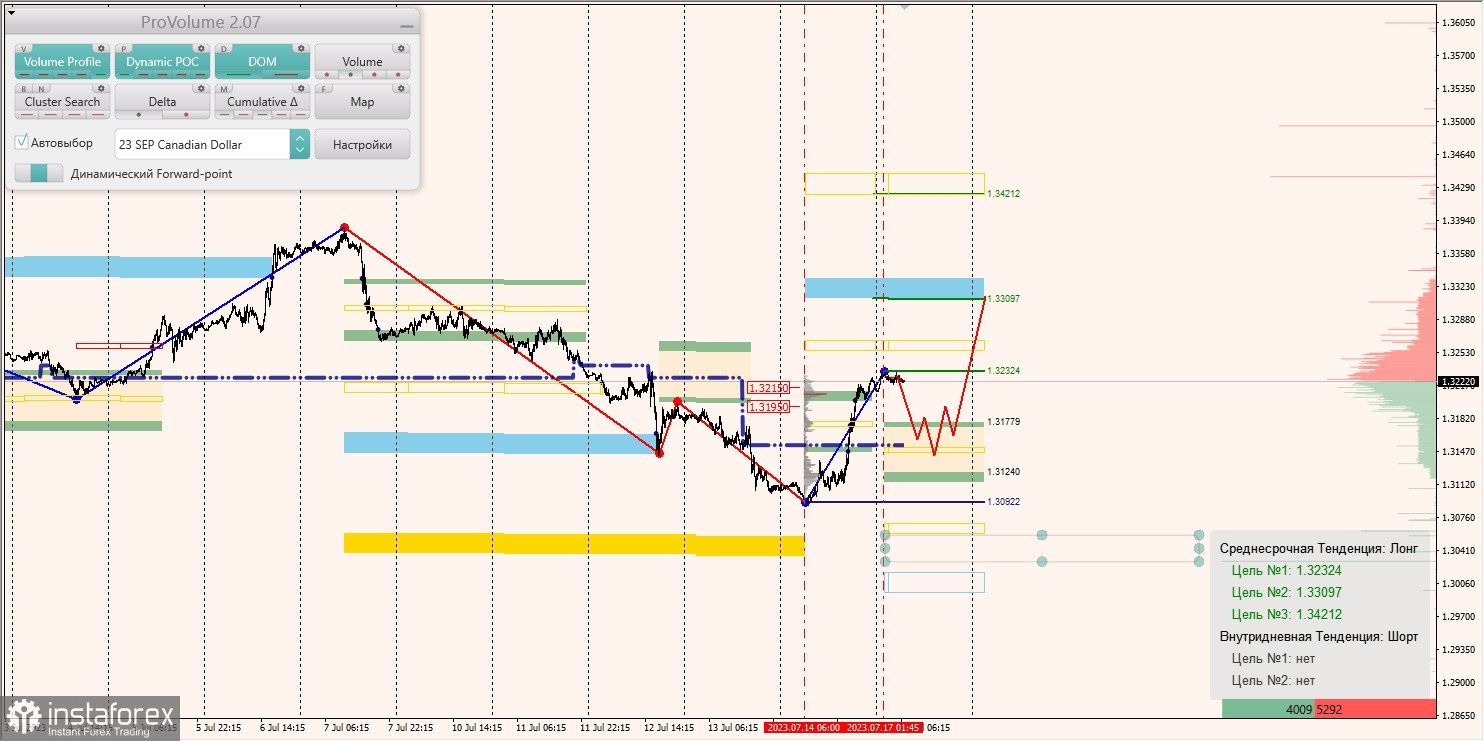Open the Cluster Search gear settings
Screen dimensions: 1484x741
[x=101, y=88]
